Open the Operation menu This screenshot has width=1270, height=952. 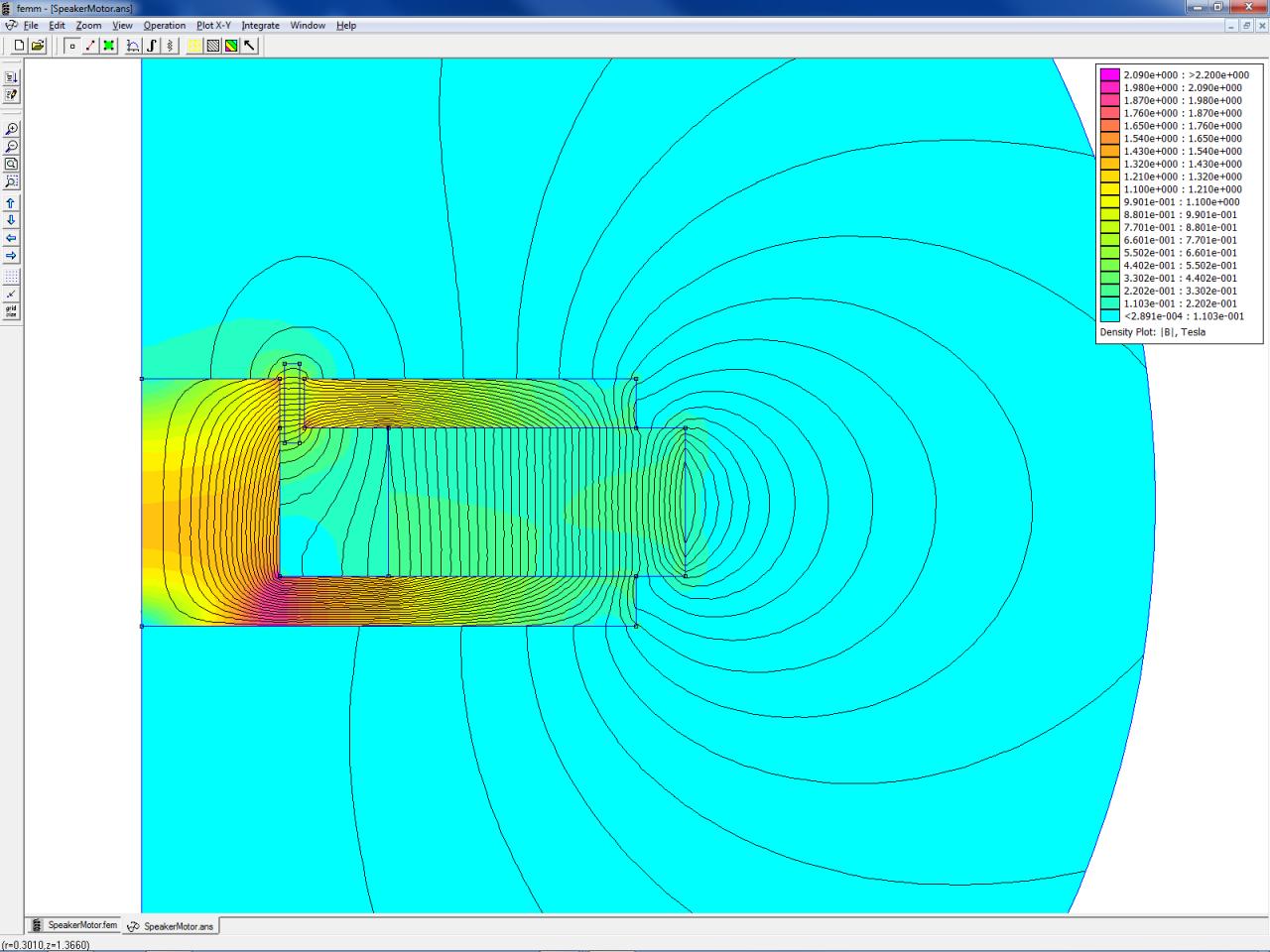164,26
